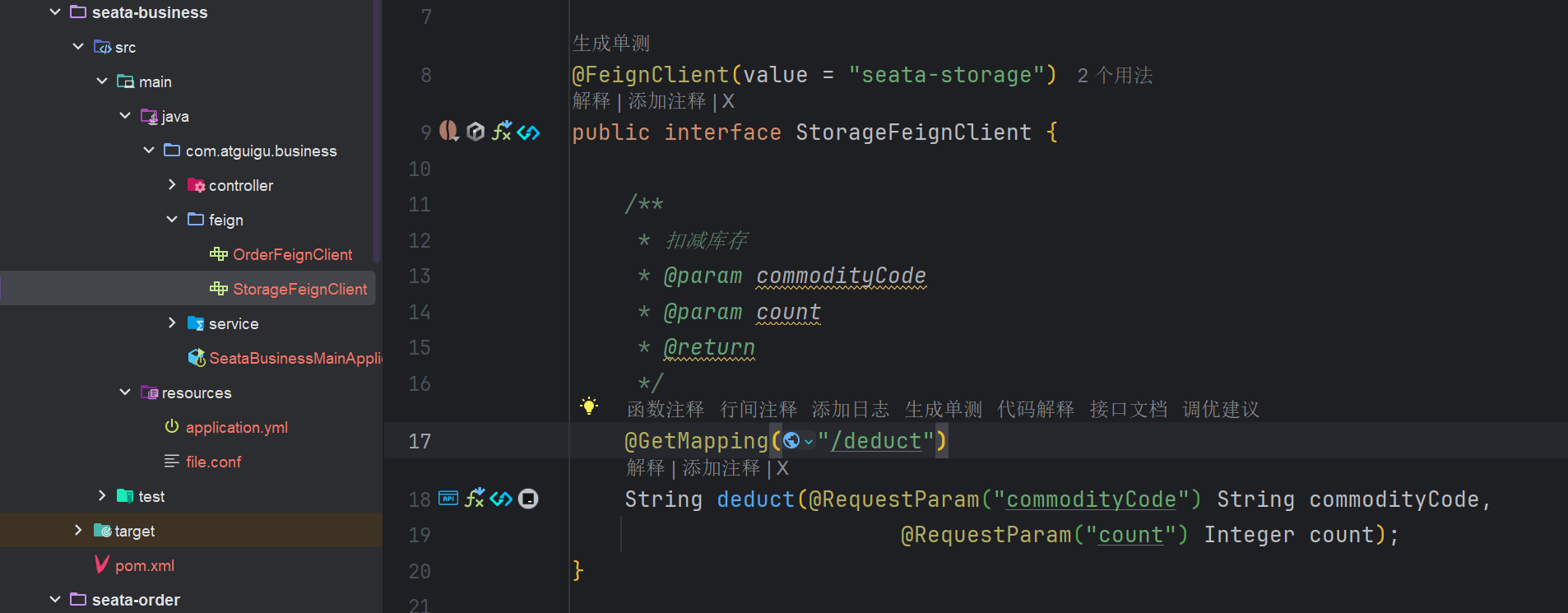Open OrderFeignClient in the project tree
Image resolution: width=1568 pixels, height=613 pixels.
(x=292, y=254)
